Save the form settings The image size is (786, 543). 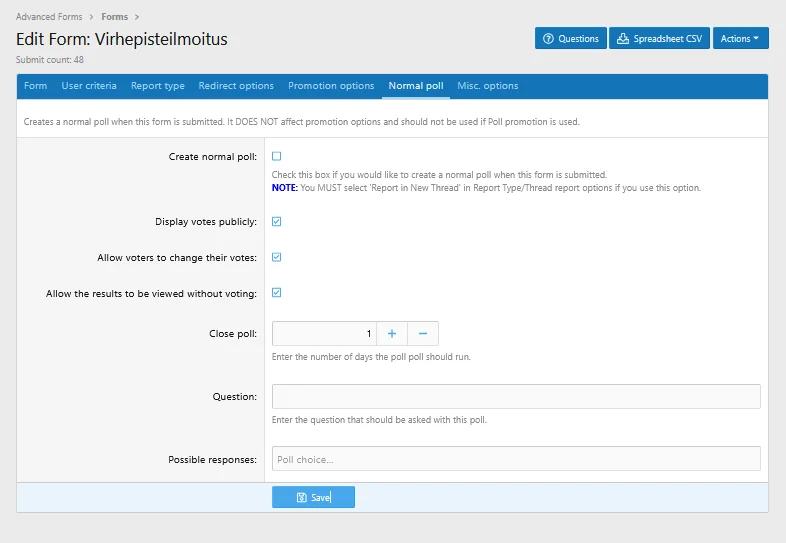point(313,497)
